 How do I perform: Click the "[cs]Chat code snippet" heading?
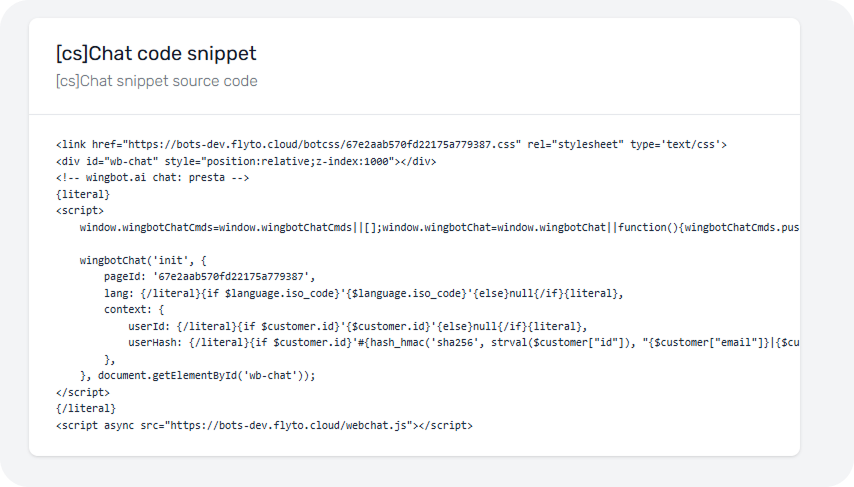tap(157, 54)
